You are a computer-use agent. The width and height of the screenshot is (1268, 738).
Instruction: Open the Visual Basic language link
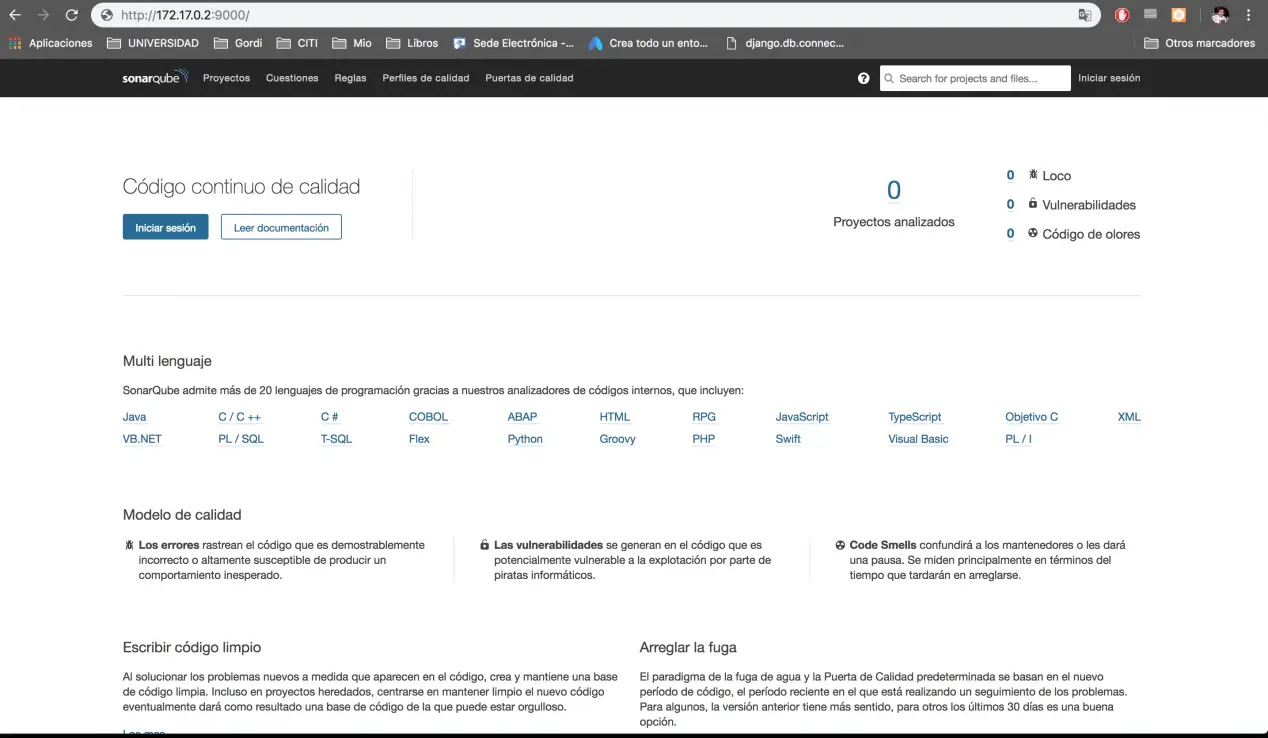[x=918, y=439]
